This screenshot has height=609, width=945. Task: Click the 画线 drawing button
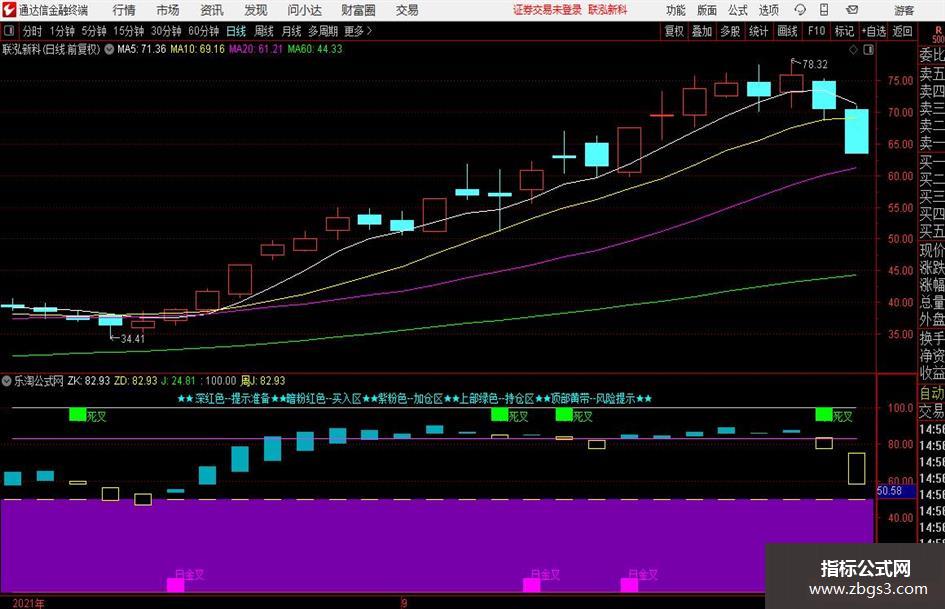pyautogui.click(x=787, y=31)
